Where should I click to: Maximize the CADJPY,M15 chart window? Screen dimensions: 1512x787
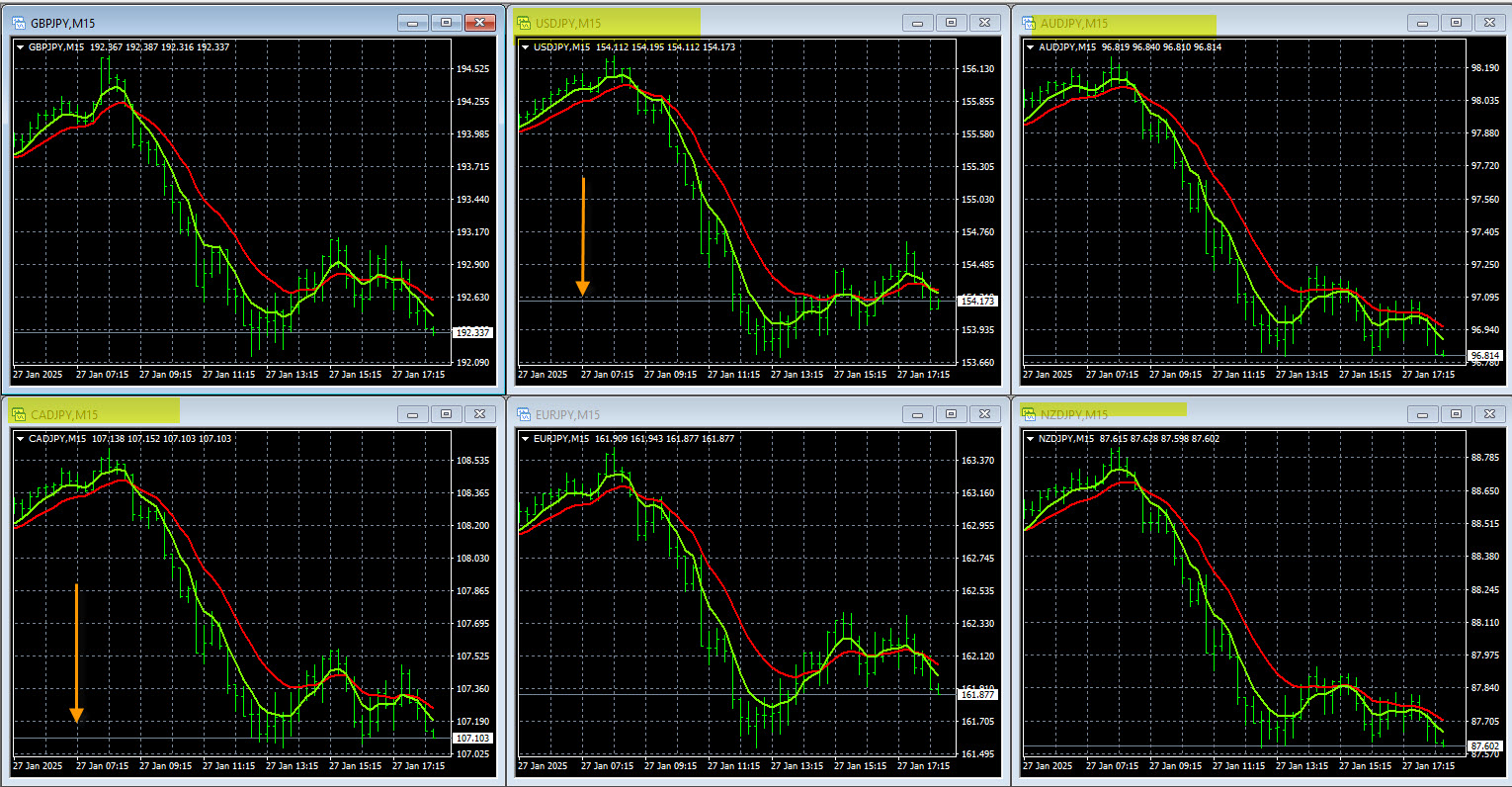click(x=446, y=414)
